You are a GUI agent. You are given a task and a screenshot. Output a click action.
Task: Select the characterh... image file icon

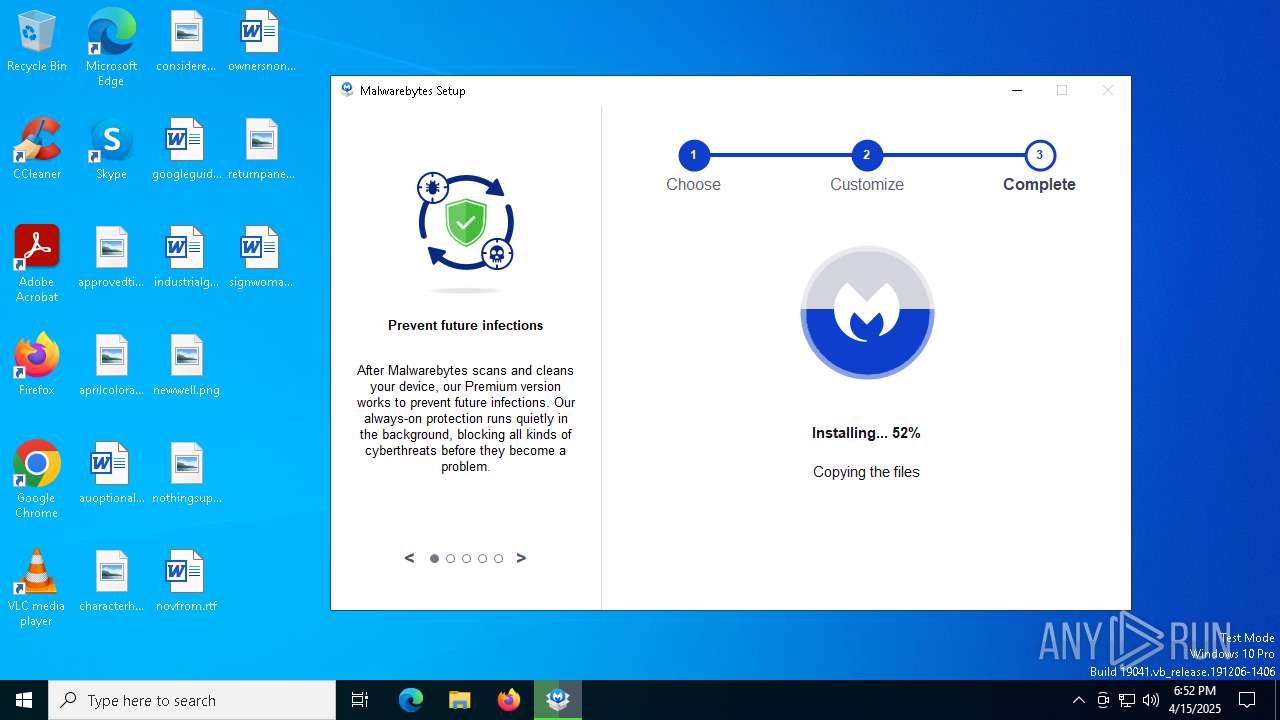click(x=111, y=580)
